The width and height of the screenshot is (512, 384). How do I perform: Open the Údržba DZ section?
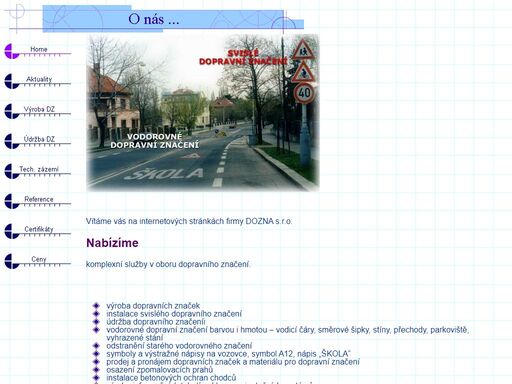click(x=39, y=139)
